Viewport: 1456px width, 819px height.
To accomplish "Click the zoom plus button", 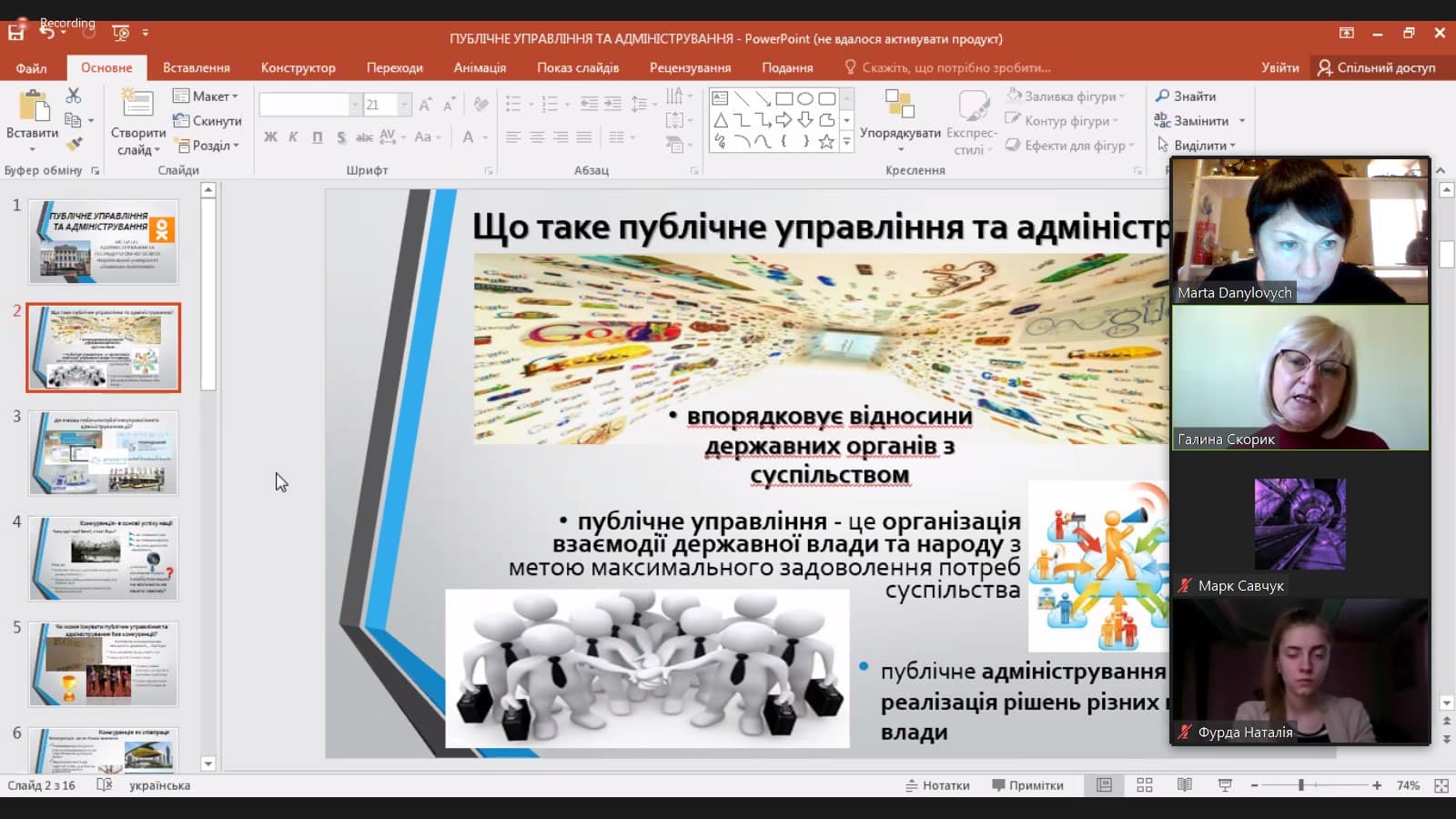I will [x=1377, y=785].
